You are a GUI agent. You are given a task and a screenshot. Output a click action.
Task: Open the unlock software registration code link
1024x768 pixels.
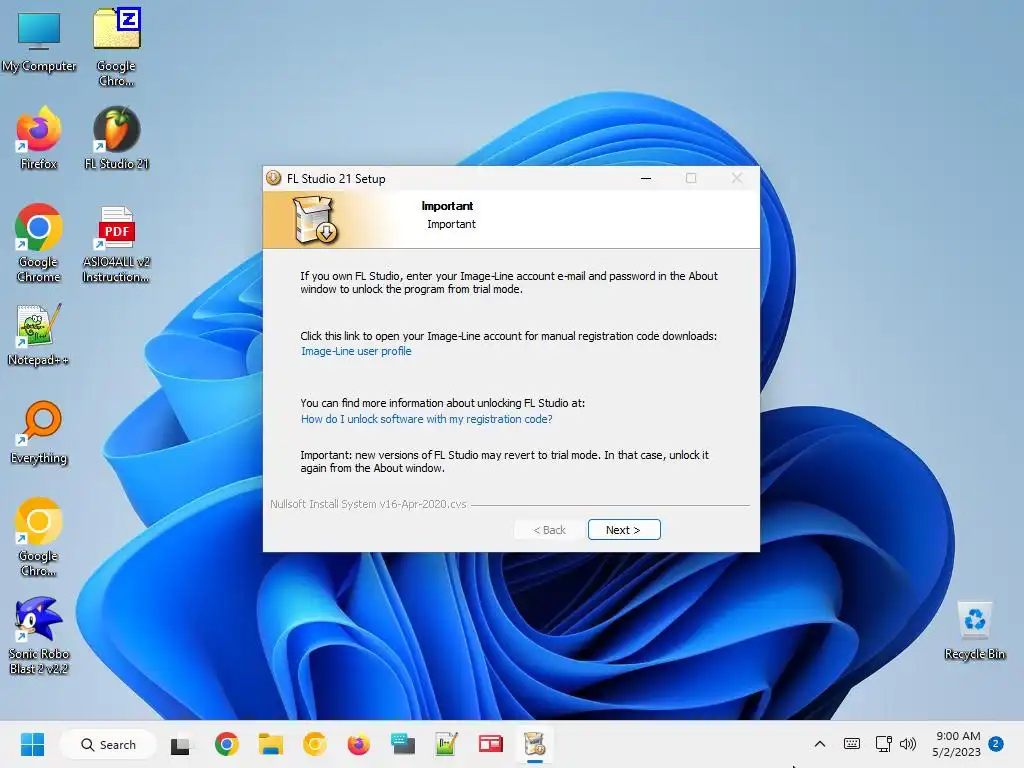426,419
